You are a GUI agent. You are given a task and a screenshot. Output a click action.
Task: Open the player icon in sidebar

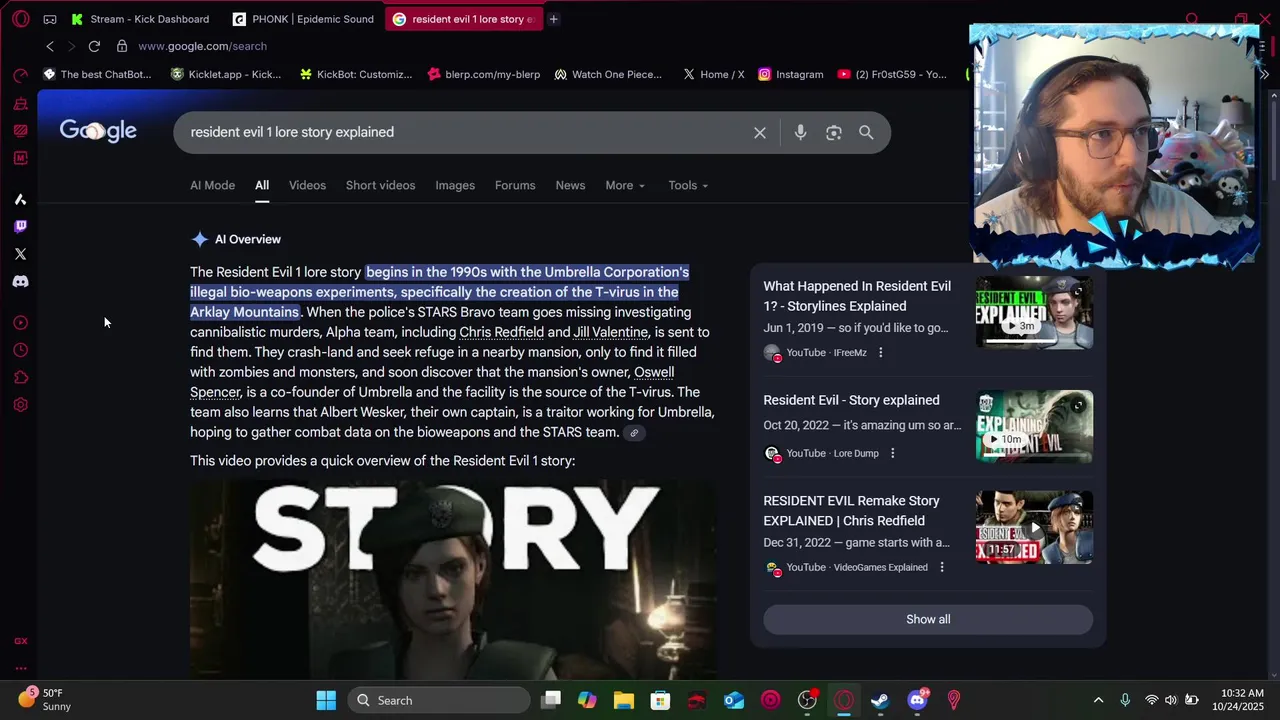pos(20,323)
